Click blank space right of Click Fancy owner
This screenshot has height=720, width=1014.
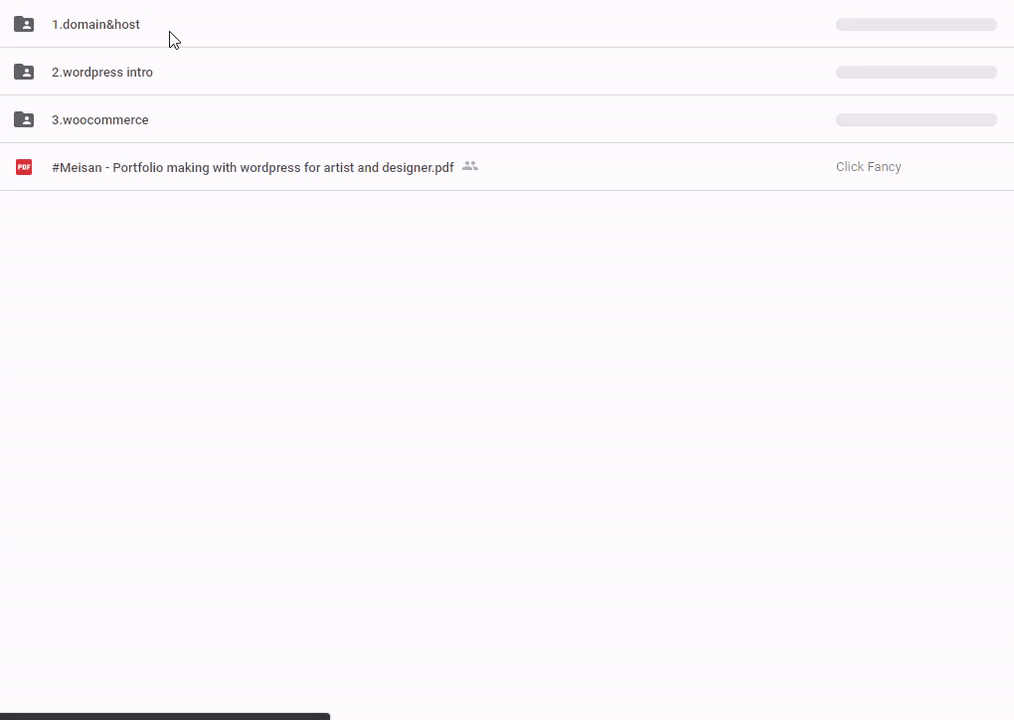(x=960, y=167)
